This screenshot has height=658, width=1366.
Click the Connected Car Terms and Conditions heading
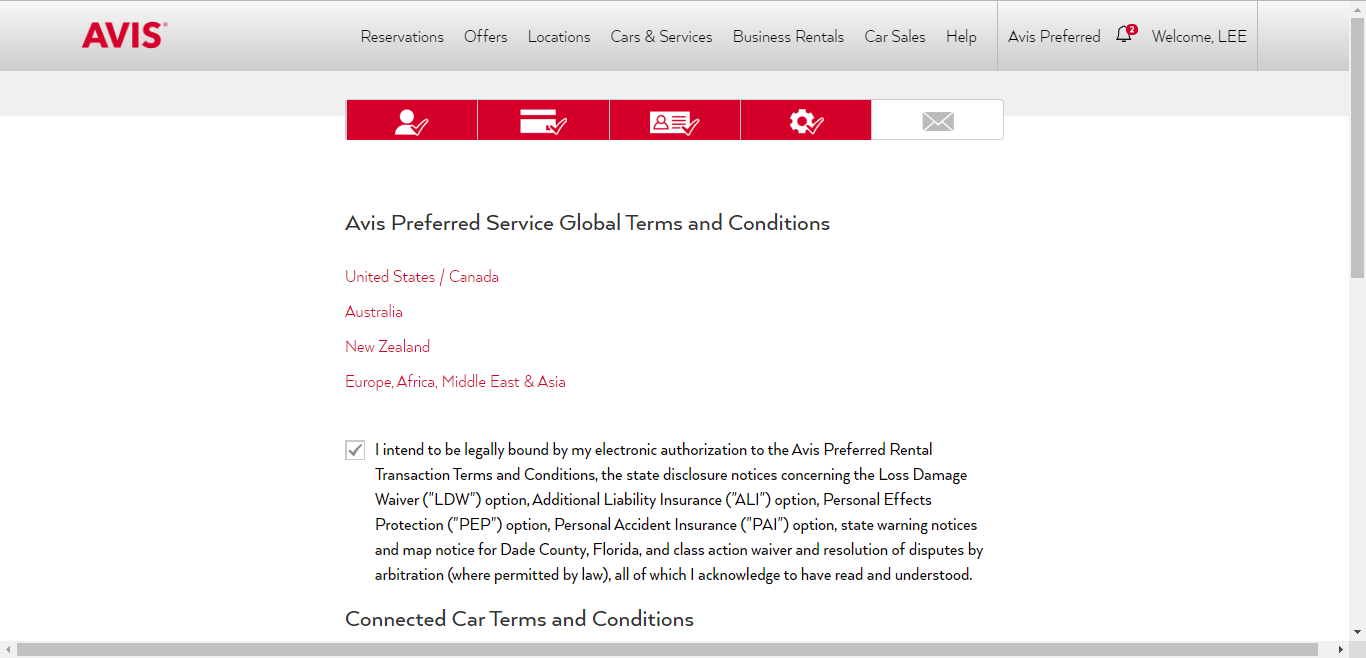(519, 619)
